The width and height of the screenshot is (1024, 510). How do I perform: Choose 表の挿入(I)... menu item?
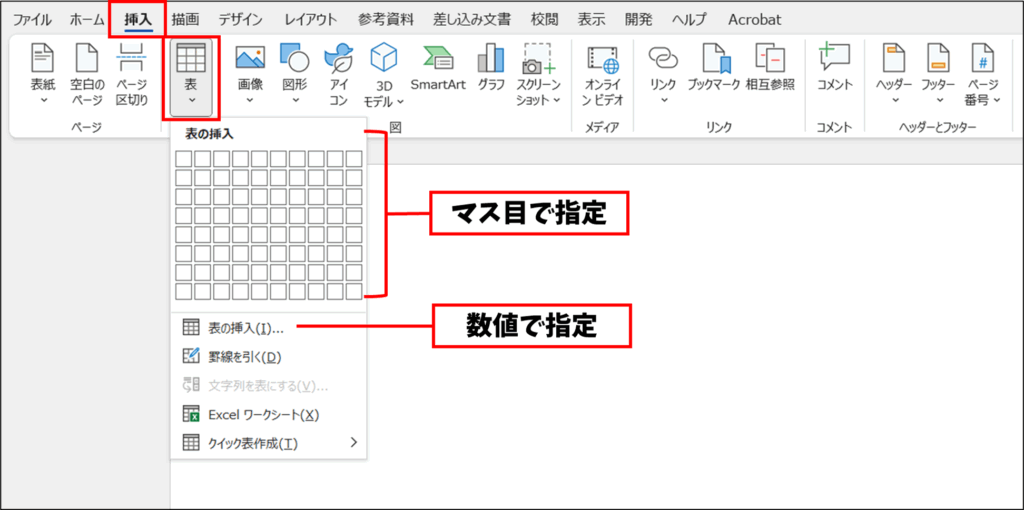268,328
